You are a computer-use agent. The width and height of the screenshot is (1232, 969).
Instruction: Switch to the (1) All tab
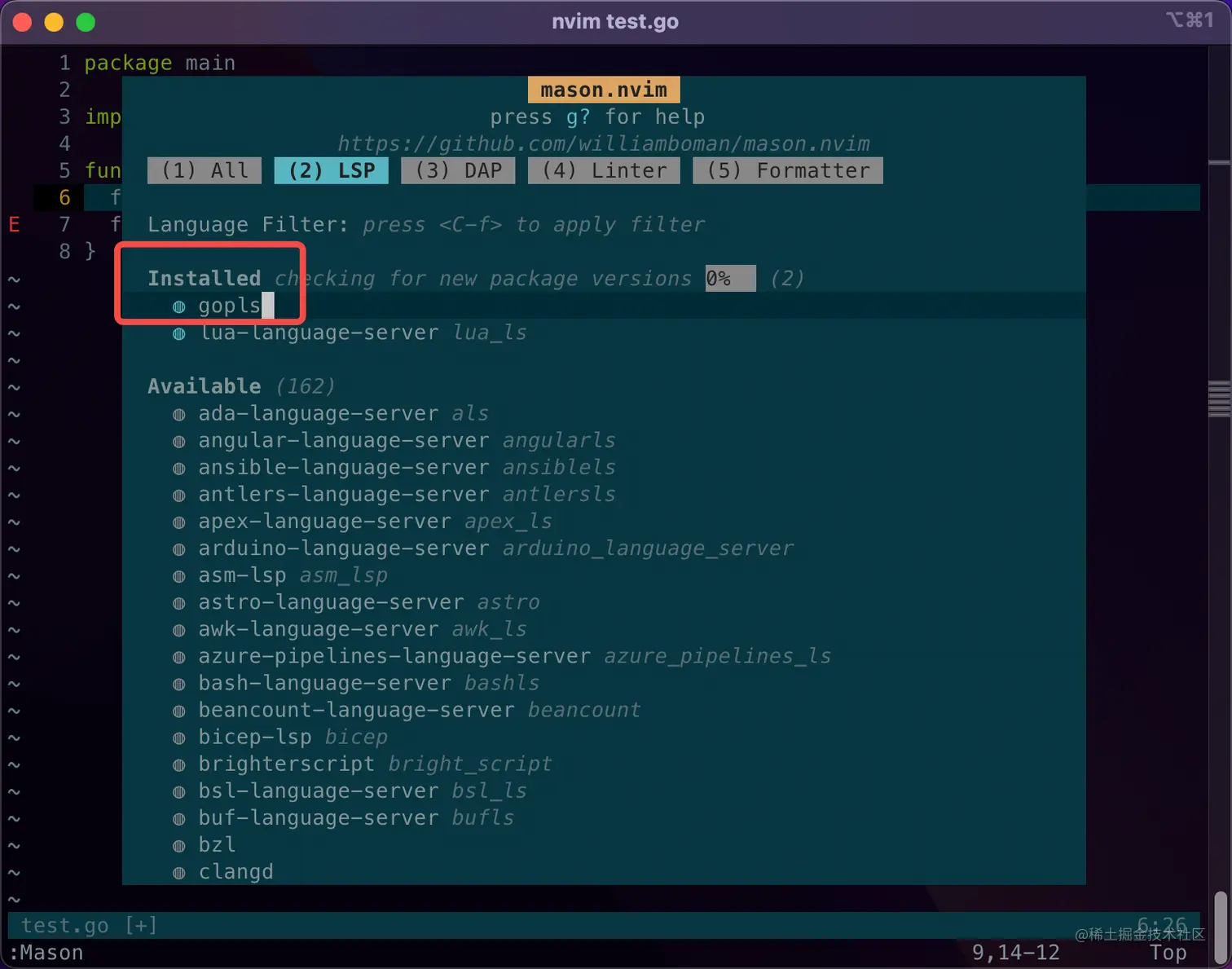205,170
